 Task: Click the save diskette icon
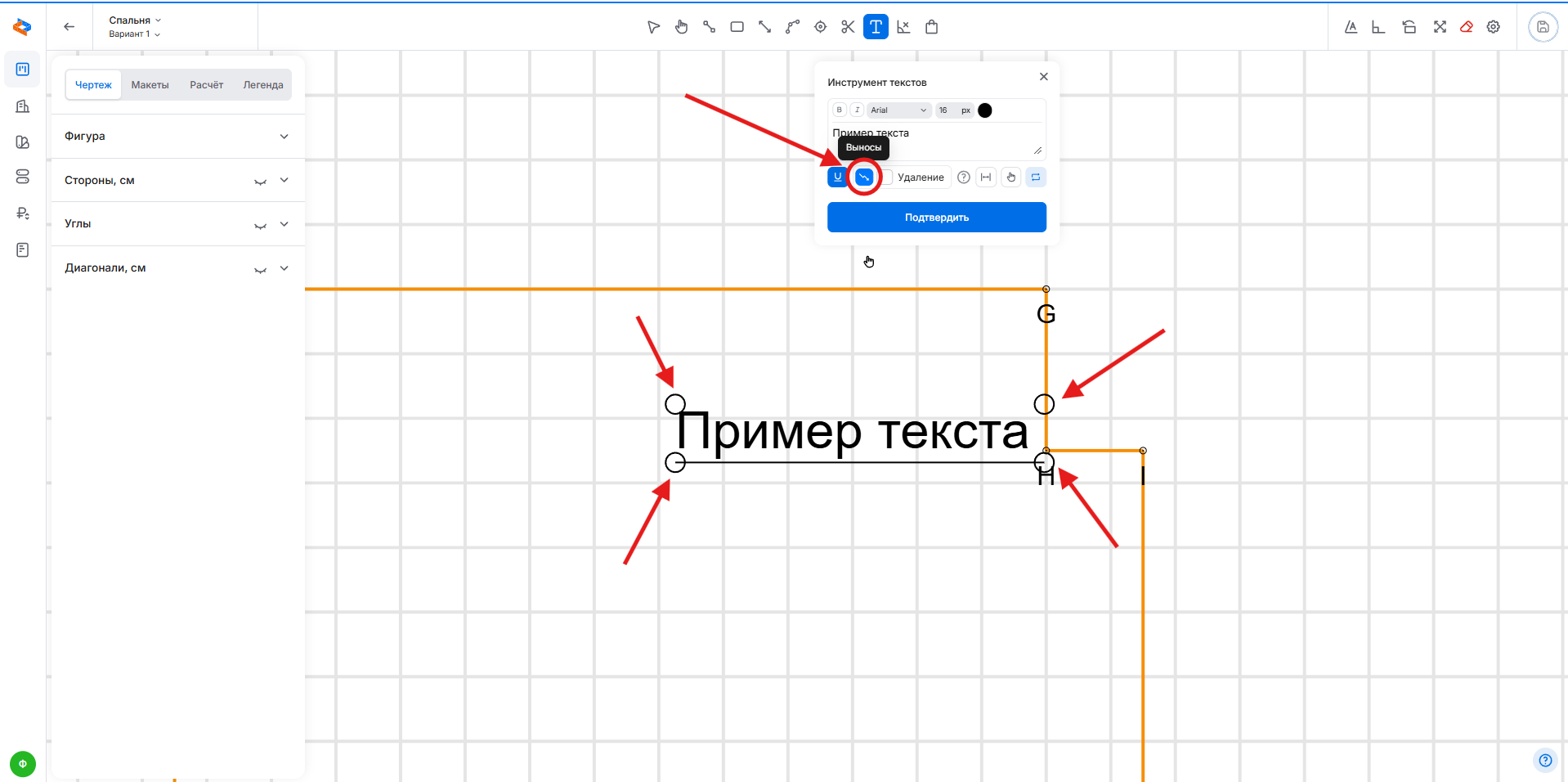(1543, 27)
